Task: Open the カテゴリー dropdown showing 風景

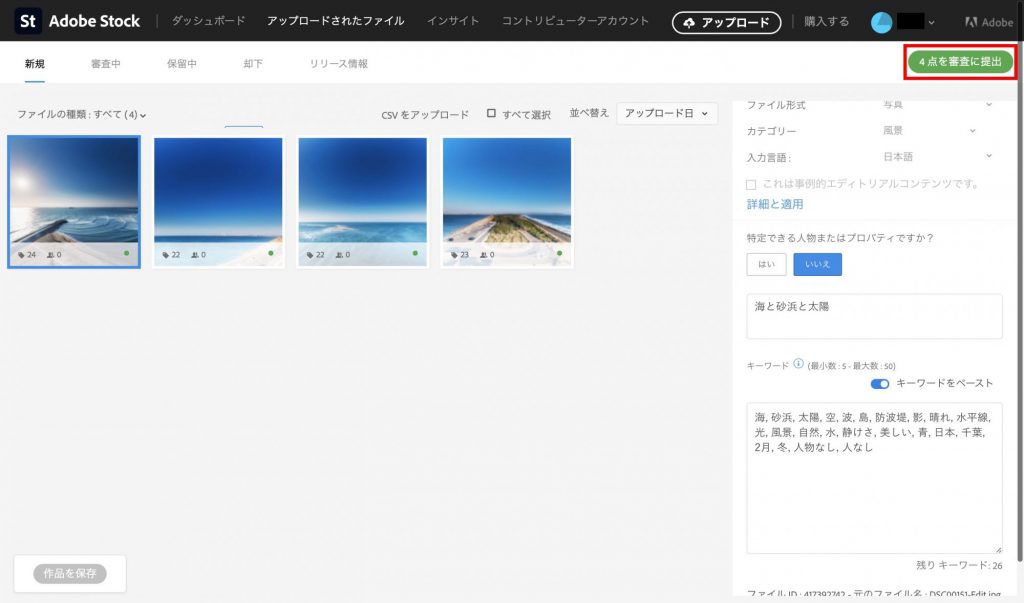Action: click(930, 130)
